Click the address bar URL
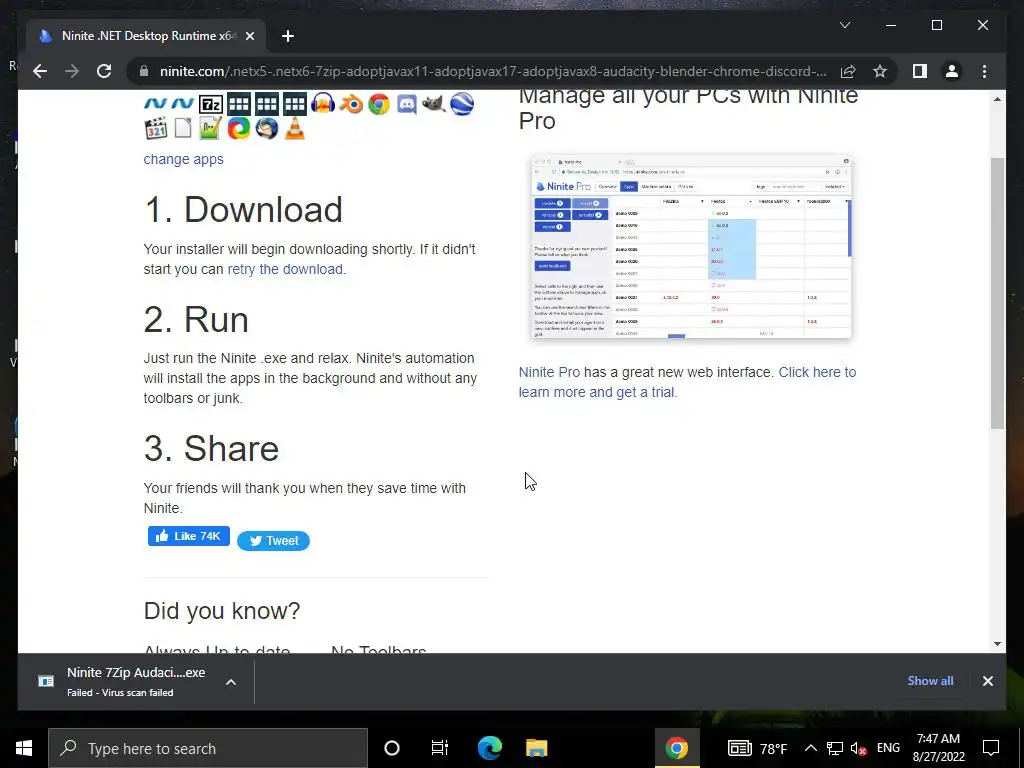The width and height of the screenshot is (1024, 768). point(493,71)
